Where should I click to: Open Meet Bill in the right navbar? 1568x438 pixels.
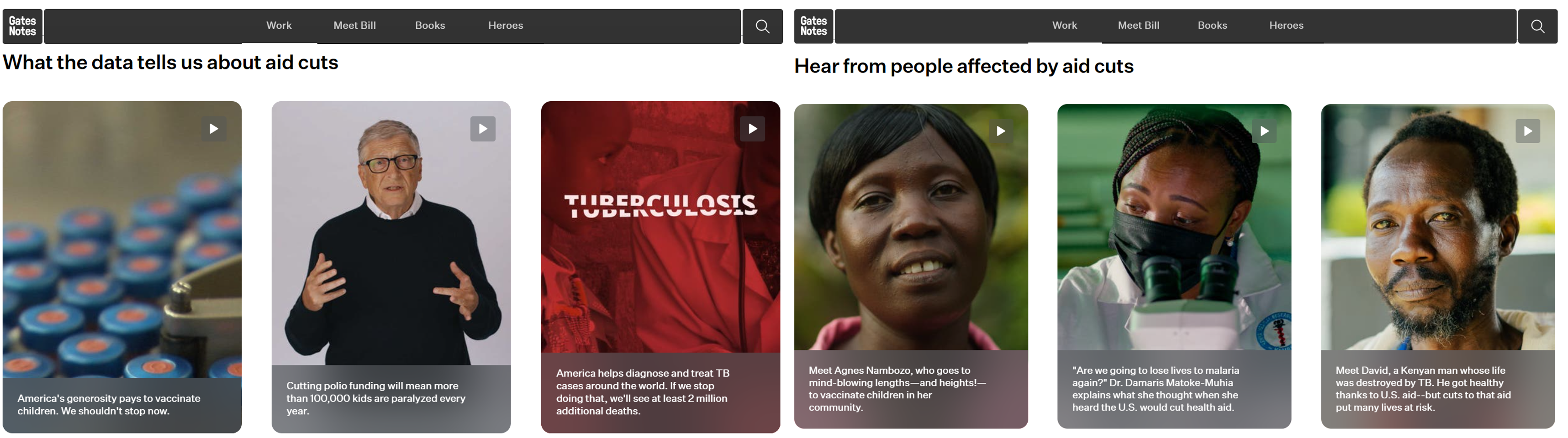tap(1138, 26)
